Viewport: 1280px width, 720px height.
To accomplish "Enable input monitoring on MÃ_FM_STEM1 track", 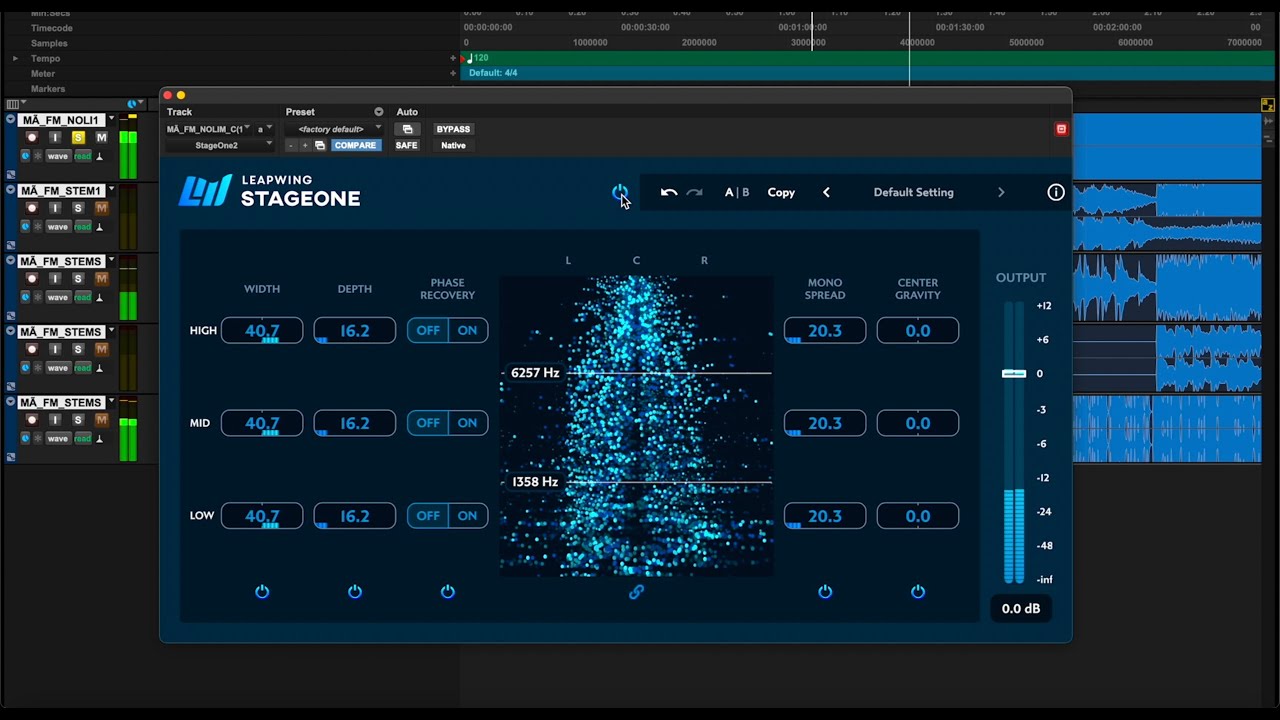I will pos(55,208).
